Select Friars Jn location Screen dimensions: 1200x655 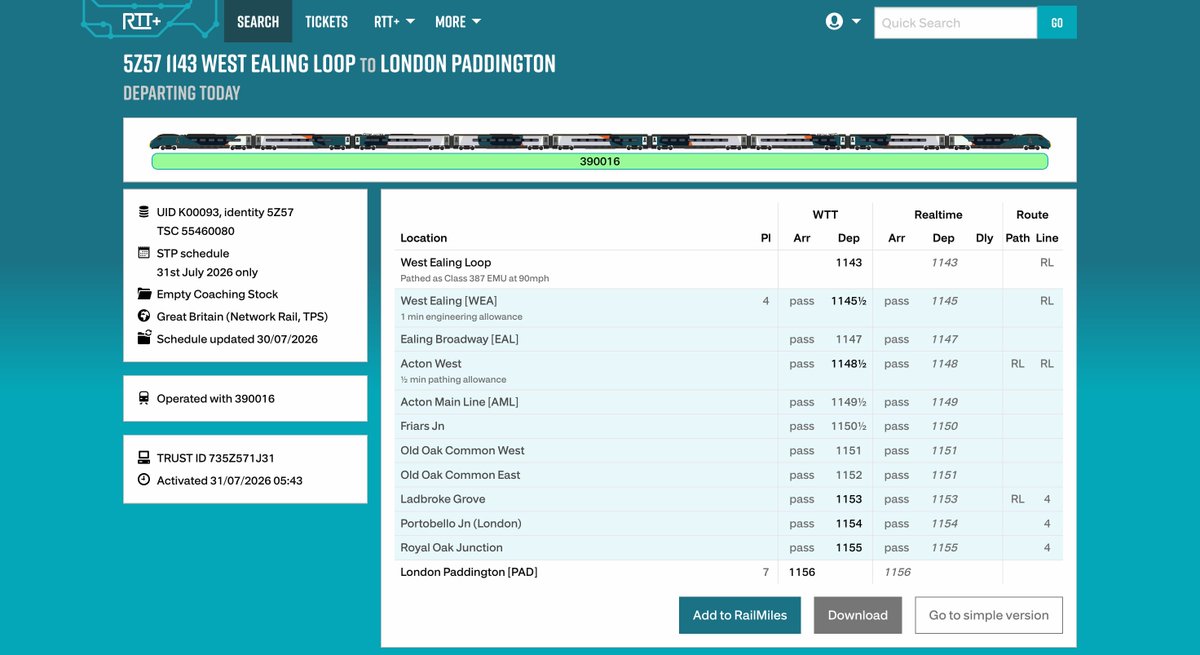pyautogui.click(x=422, y=426)
